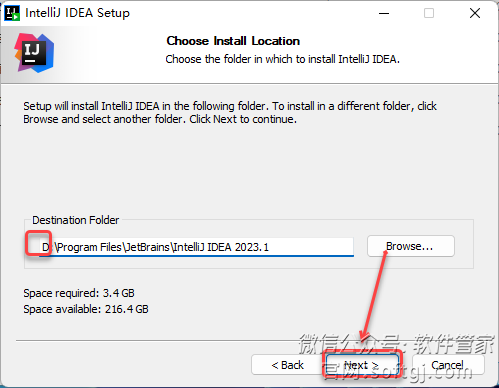The height and width of the screenshot is (388, 499).
Task: Go to previous step with Back button
Action: click(287, 365)
